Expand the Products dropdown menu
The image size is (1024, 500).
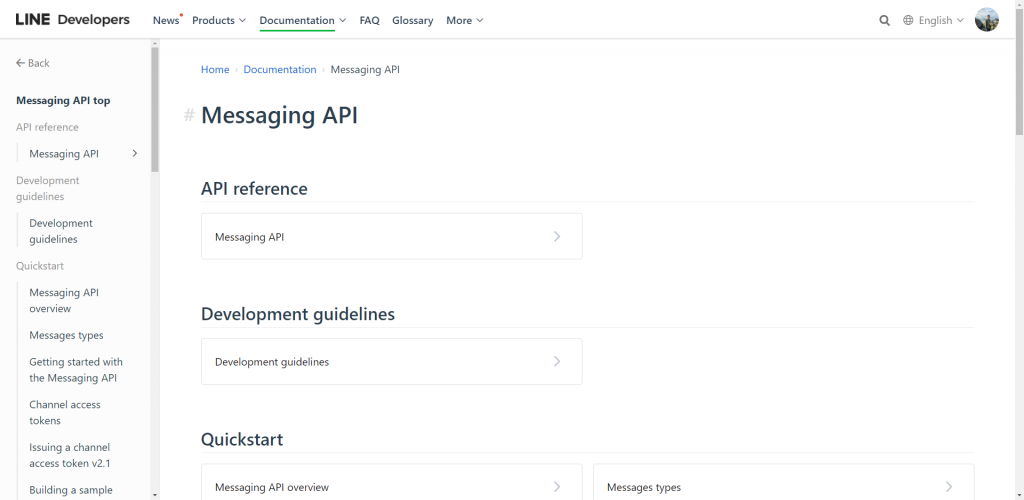point(218,20)
